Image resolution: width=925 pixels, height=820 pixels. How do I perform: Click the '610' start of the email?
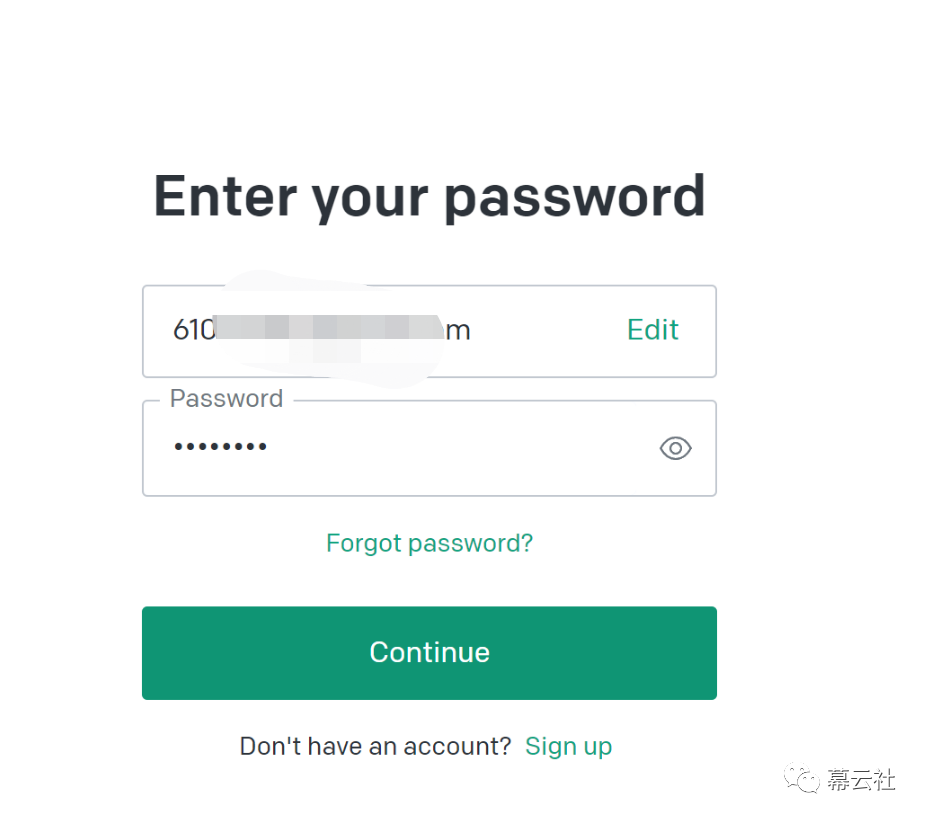(193, 330)
